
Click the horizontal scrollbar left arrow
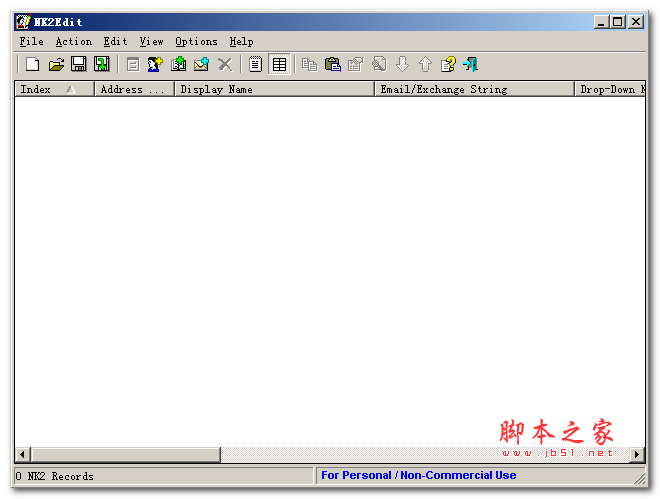click(22, 455)
